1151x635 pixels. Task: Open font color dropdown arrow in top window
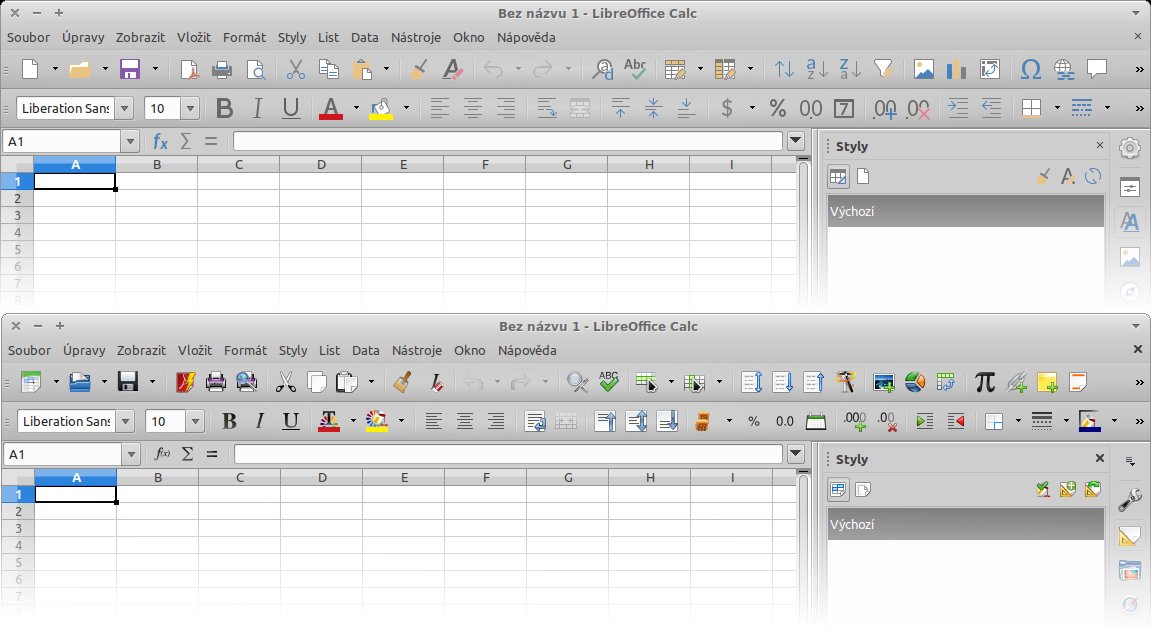356,109
